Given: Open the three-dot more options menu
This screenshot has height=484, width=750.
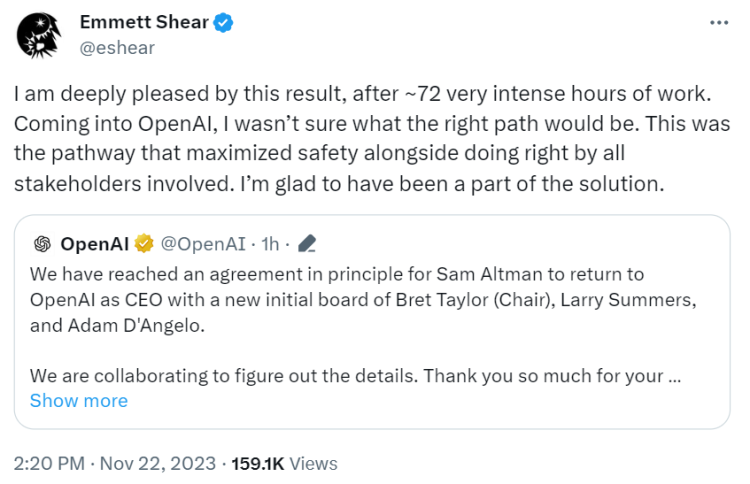Looking at the screenshot, I should [718, 22].
